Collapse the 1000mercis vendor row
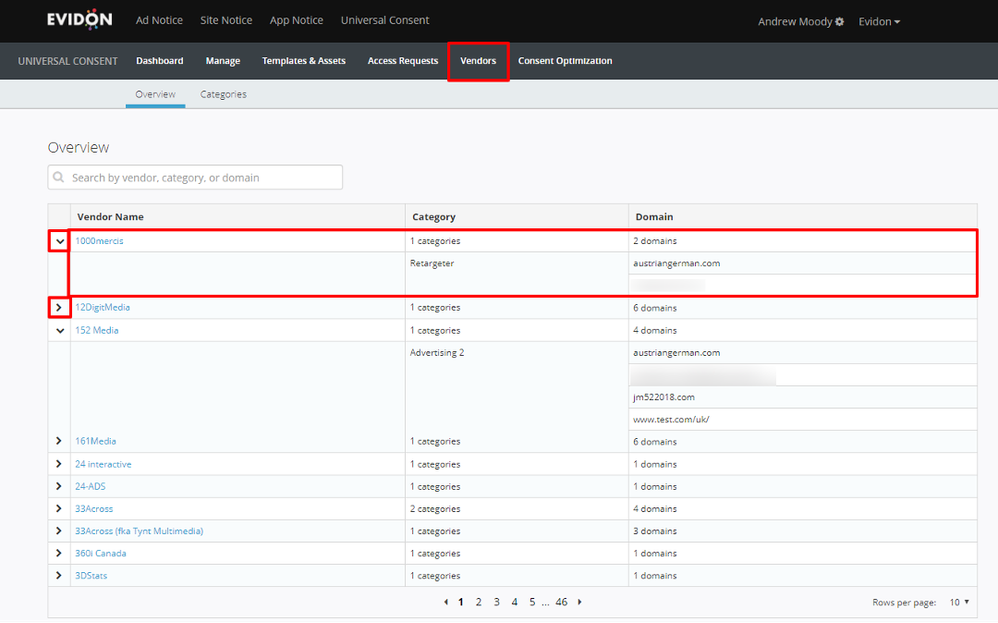Screen dimensions: 998x623 60,241
